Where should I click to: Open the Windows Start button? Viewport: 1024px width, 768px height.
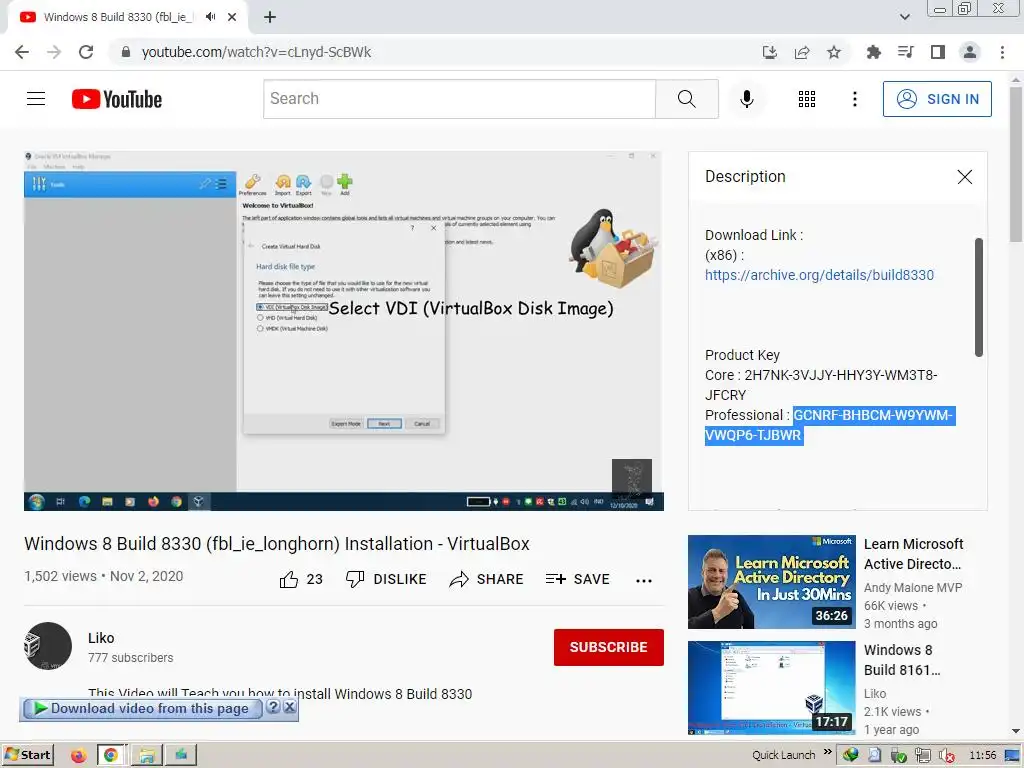tap(28, 755)
